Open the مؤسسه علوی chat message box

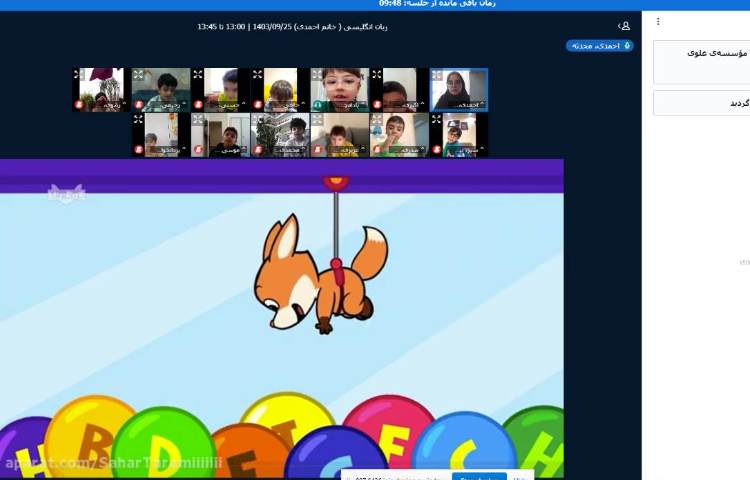click(701, 62)
